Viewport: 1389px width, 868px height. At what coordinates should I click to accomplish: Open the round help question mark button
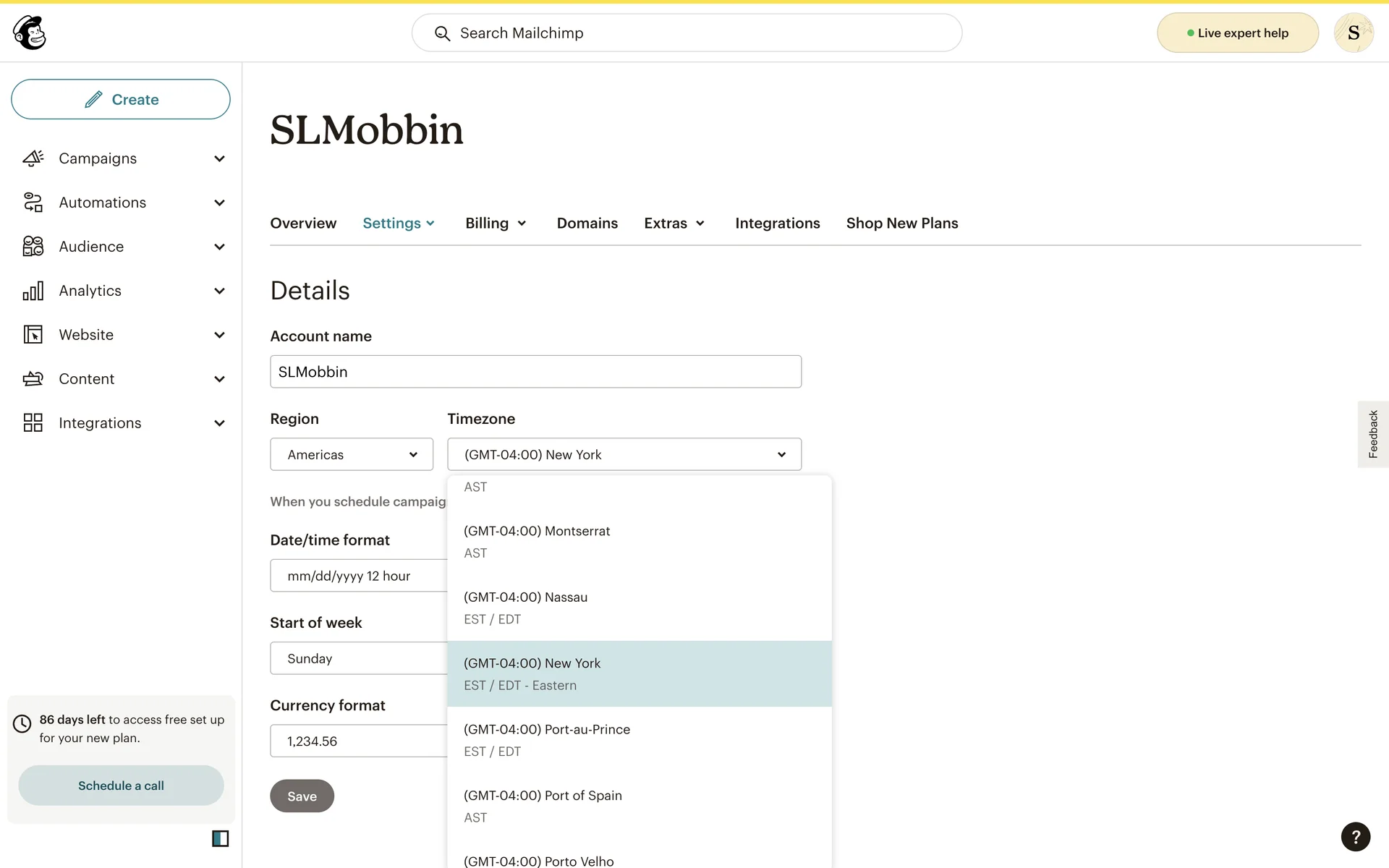point(1355,837)
